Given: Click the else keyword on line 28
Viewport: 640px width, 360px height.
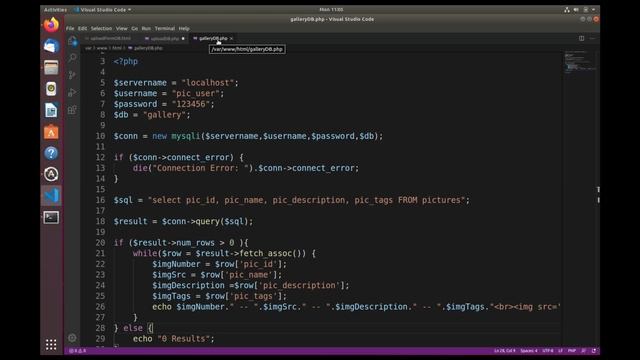Looking at the screenshot, I should (x=133, y=328).
